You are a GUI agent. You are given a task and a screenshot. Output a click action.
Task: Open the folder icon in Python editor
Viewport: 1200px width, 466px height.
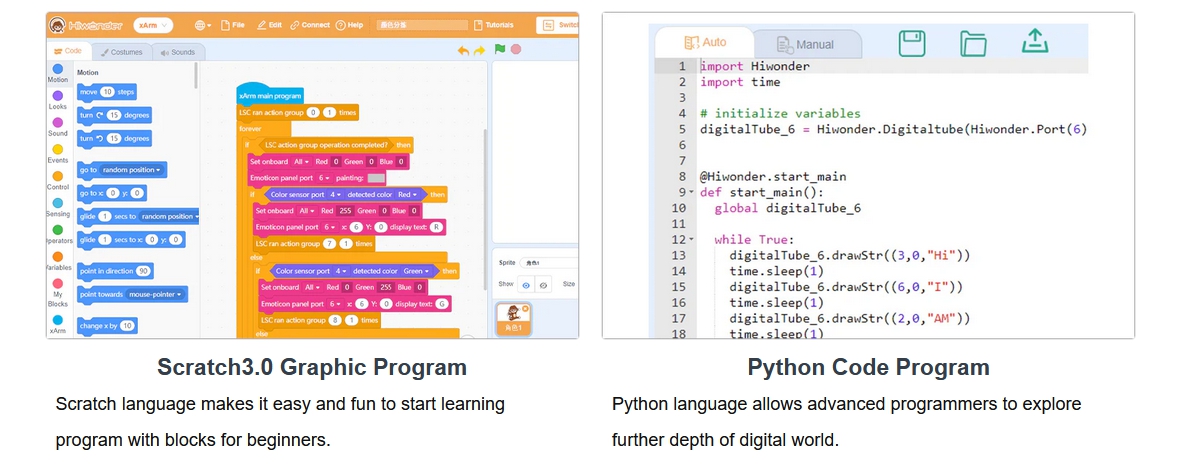973,43
